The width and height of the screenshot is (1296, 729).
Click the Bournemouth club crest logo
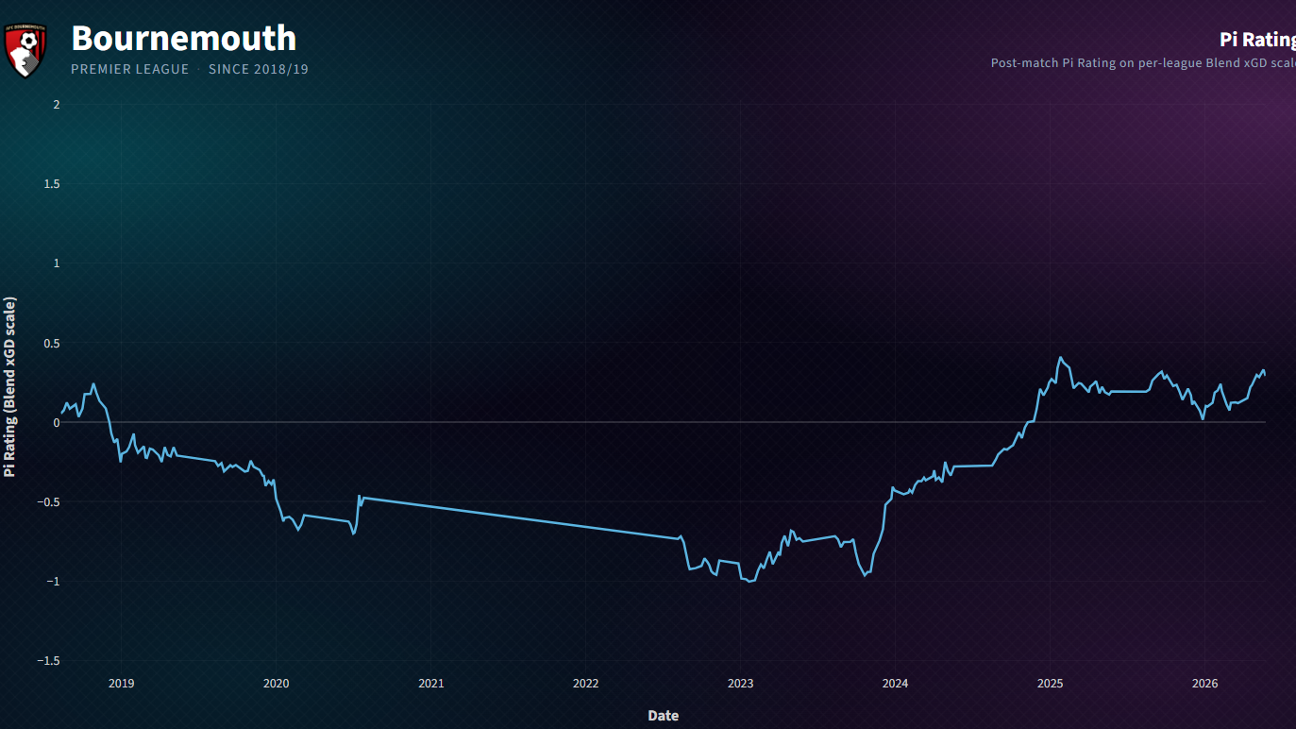(25, 51)
